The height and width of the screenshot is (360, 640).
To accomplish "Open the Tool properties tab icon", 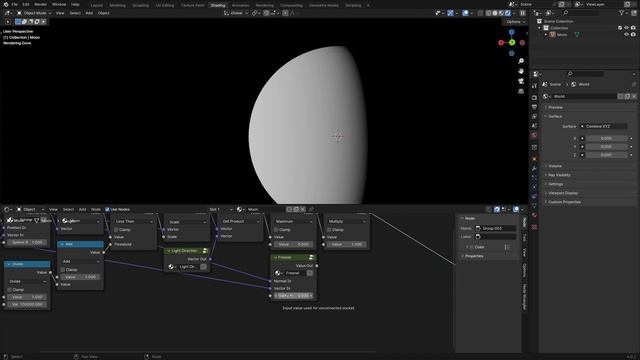I will click(534, 86).
